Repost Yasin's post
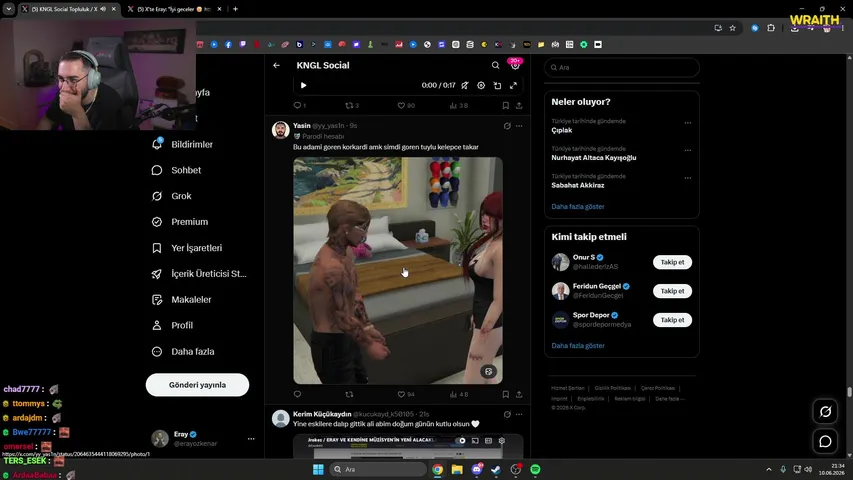 (x=349, y=394)
